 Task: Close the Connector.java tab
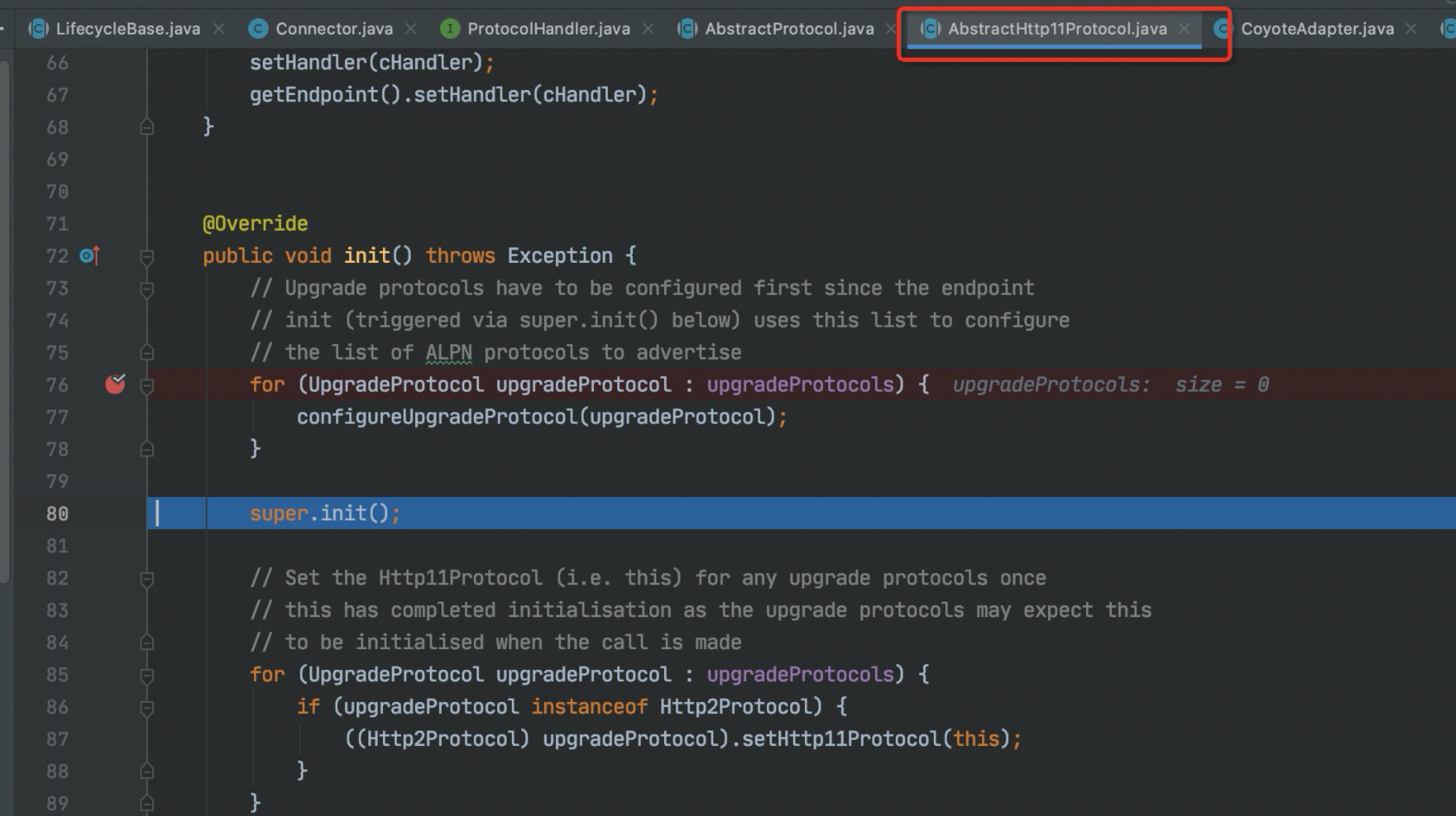pos(411,29)
